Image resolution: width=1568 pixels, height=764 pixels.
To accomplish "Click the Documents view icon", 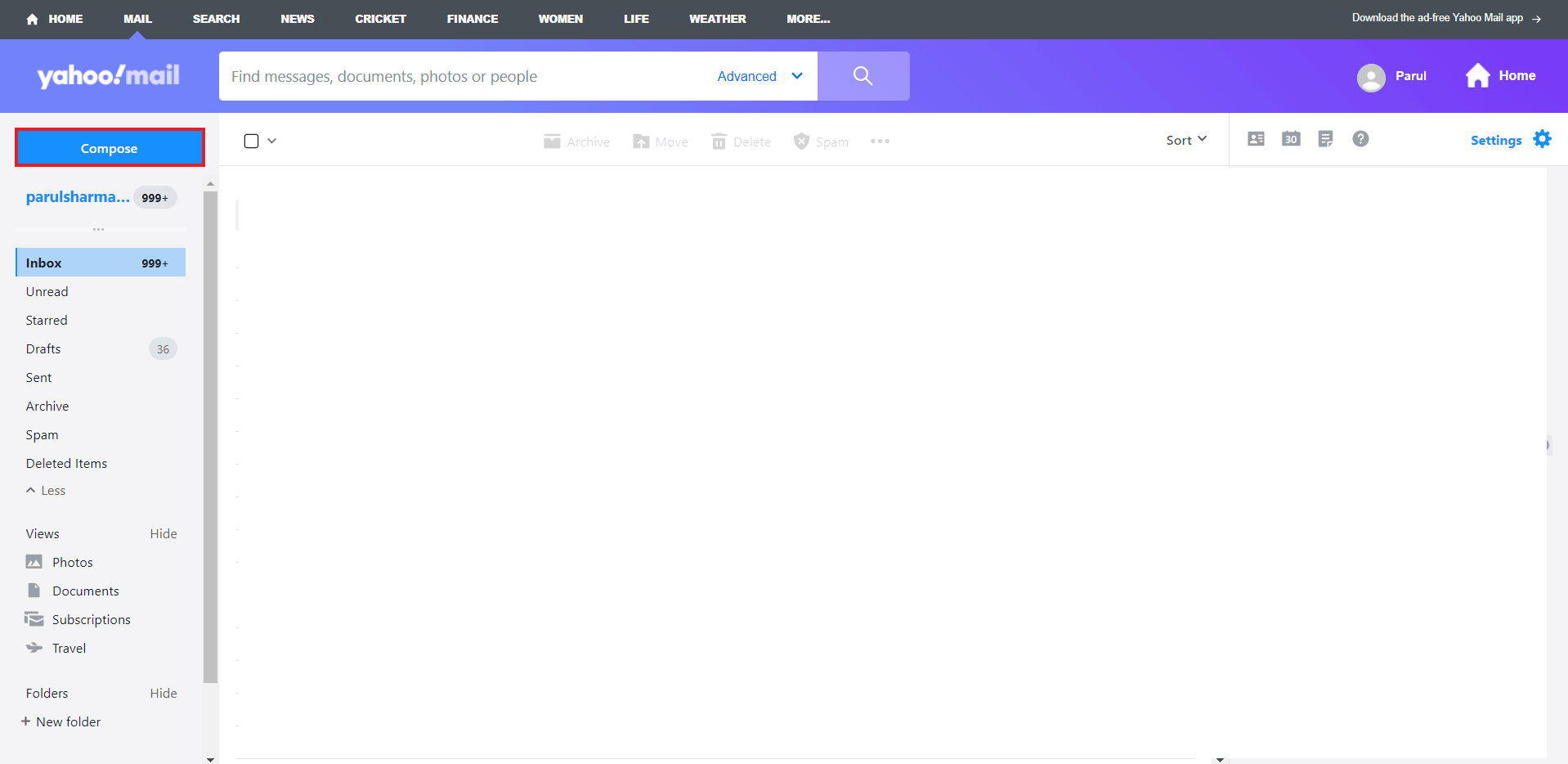I will (x=34, y=591).
